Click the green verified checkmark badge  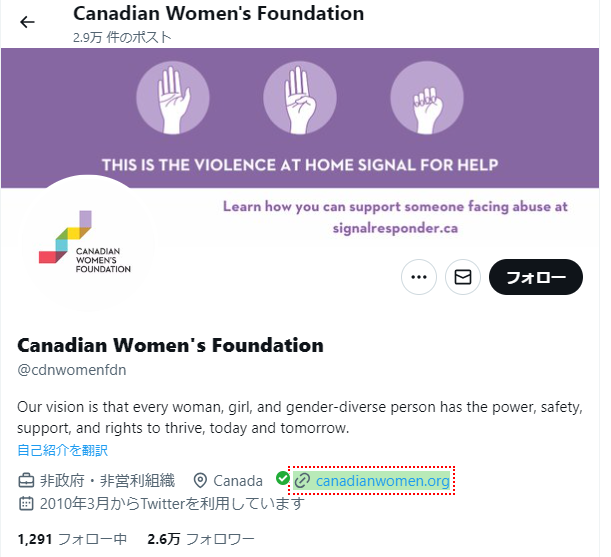(283, 478)
